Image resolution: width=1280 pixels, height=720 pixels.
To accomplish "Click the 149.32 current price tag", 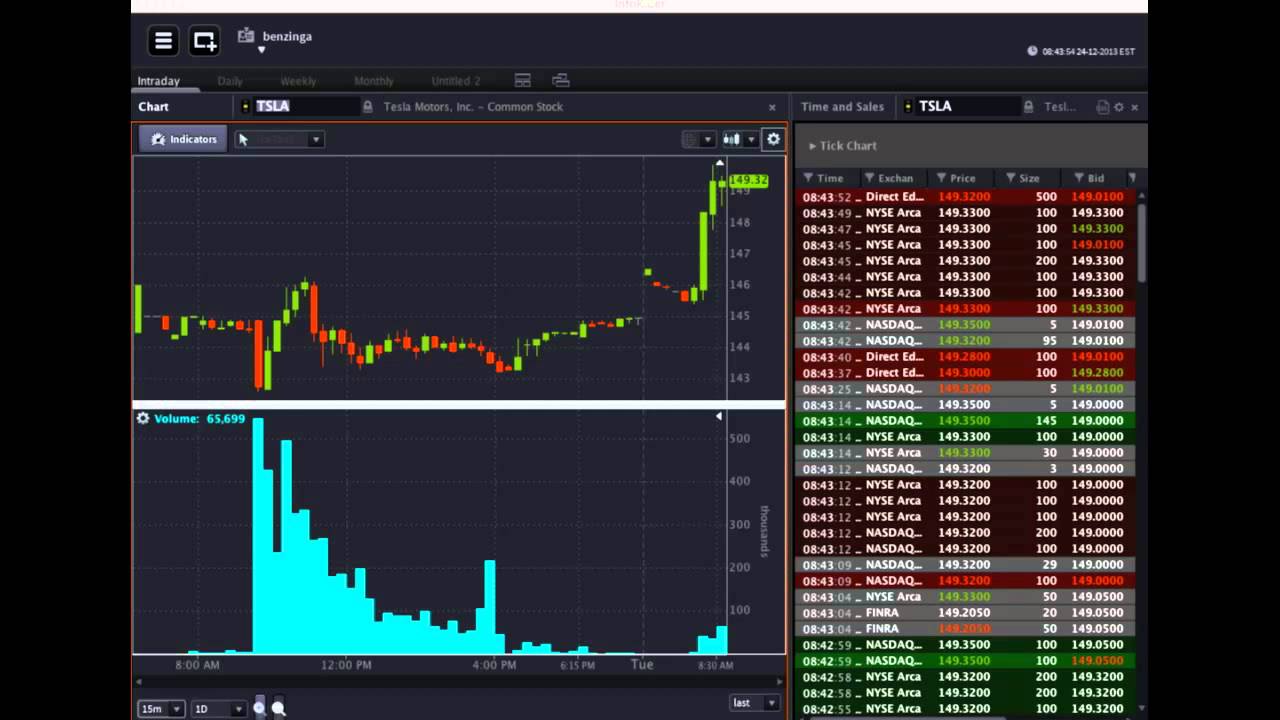I will [748, 180].
